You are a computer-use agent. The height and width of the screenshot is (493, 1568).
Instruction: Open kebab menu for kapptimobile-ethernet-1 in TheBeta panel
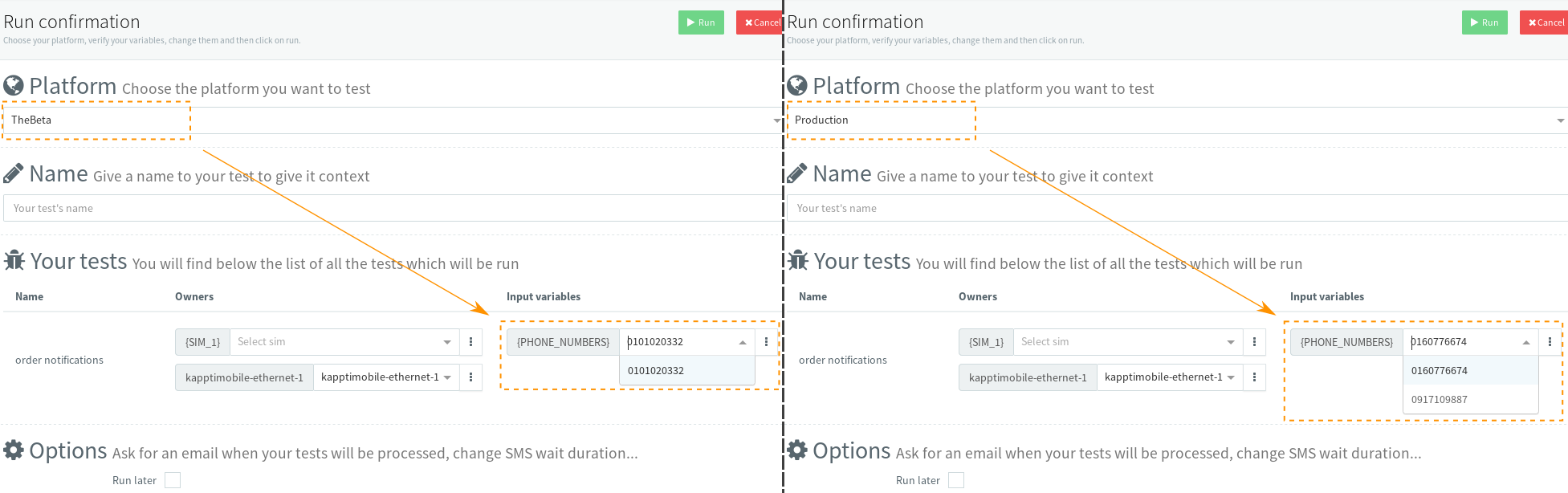click(x=470, y=377)
